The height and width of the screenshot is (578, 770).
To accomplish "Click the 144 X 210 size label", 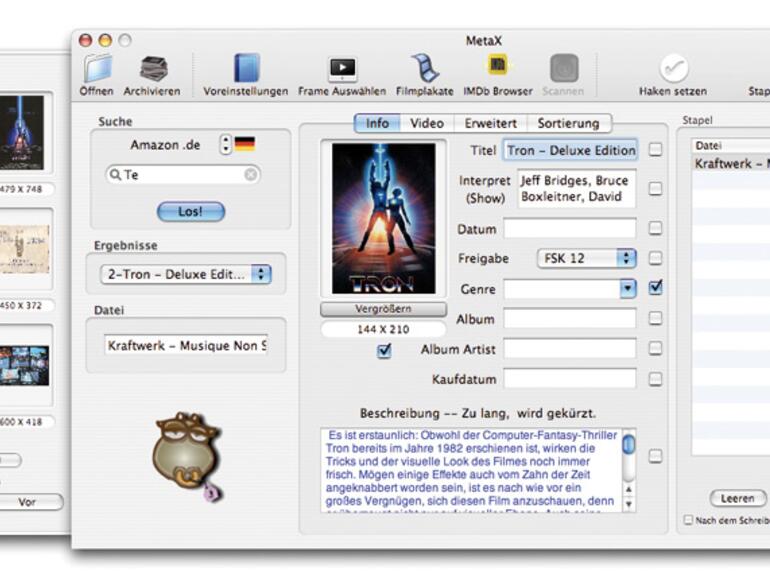I will click(384, 329).
